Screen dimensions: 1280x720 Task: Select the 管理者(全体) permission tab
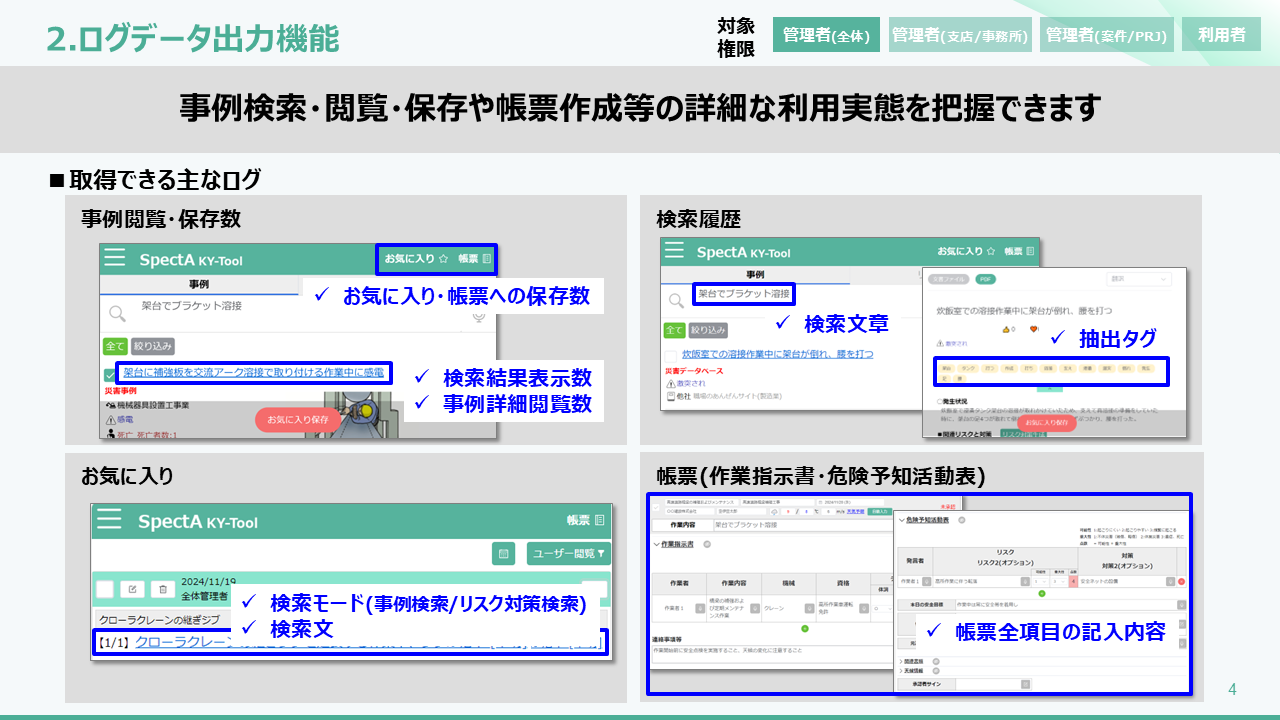[826, 35]
